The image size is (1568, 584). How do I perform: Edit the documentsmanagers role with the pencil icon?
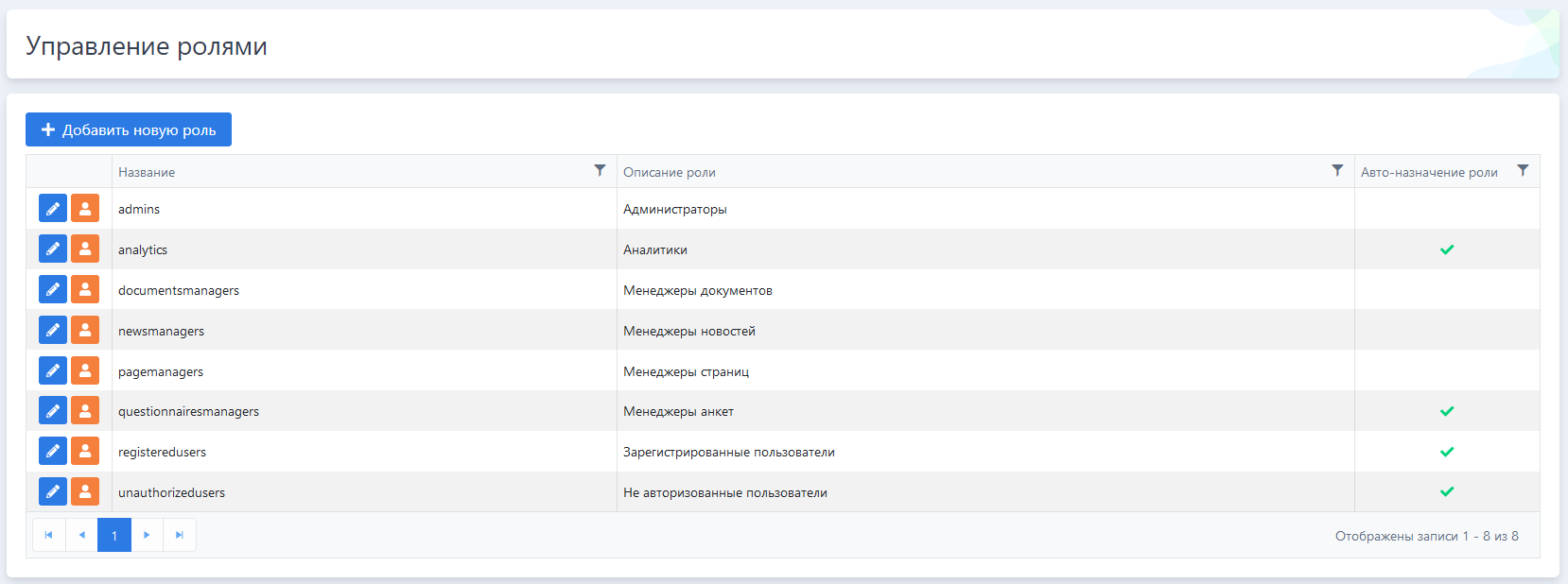(x=53, y=290)
